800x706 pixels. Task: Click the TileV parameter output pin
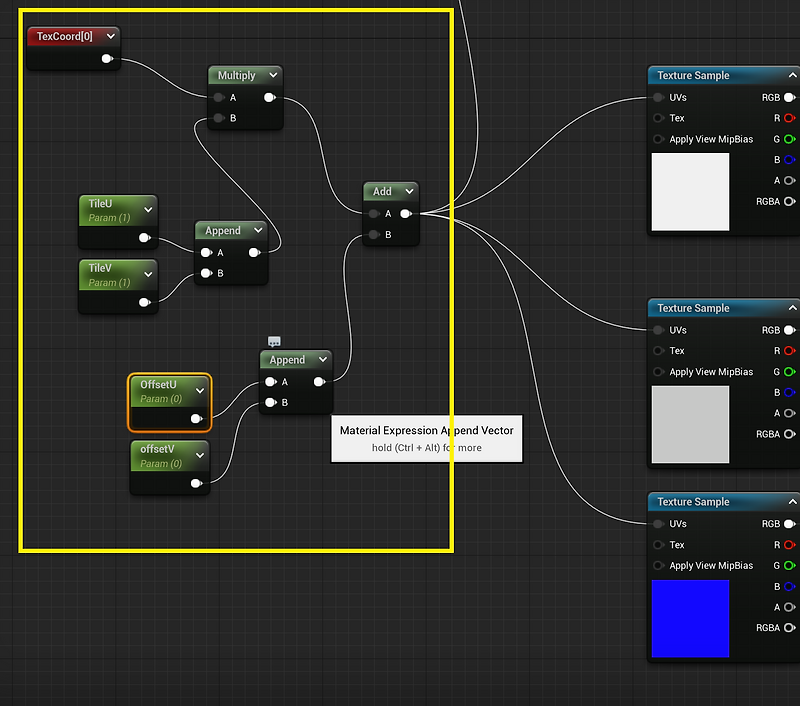pyautogui.click(x=145, y=302)
